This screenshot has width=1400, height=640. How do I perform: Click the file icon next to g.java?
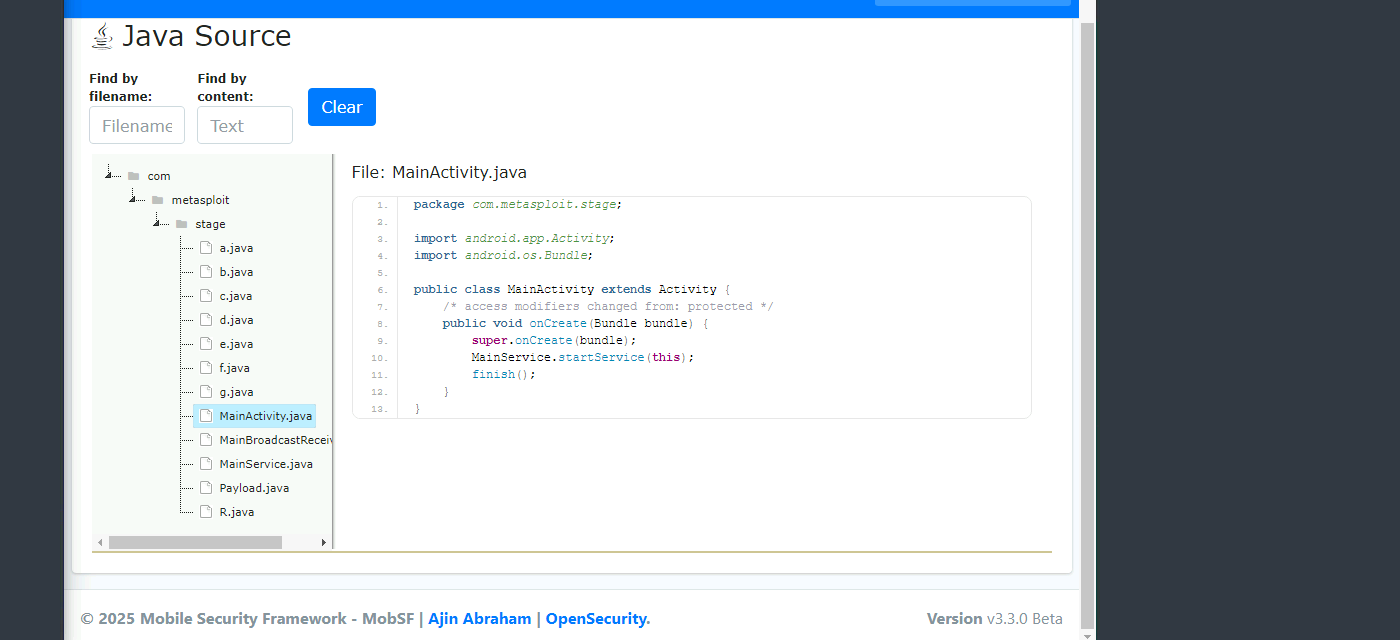205,392
